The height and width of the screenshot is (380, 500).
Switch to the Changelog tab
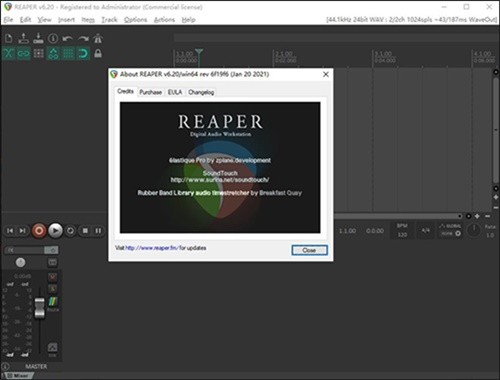201,92
